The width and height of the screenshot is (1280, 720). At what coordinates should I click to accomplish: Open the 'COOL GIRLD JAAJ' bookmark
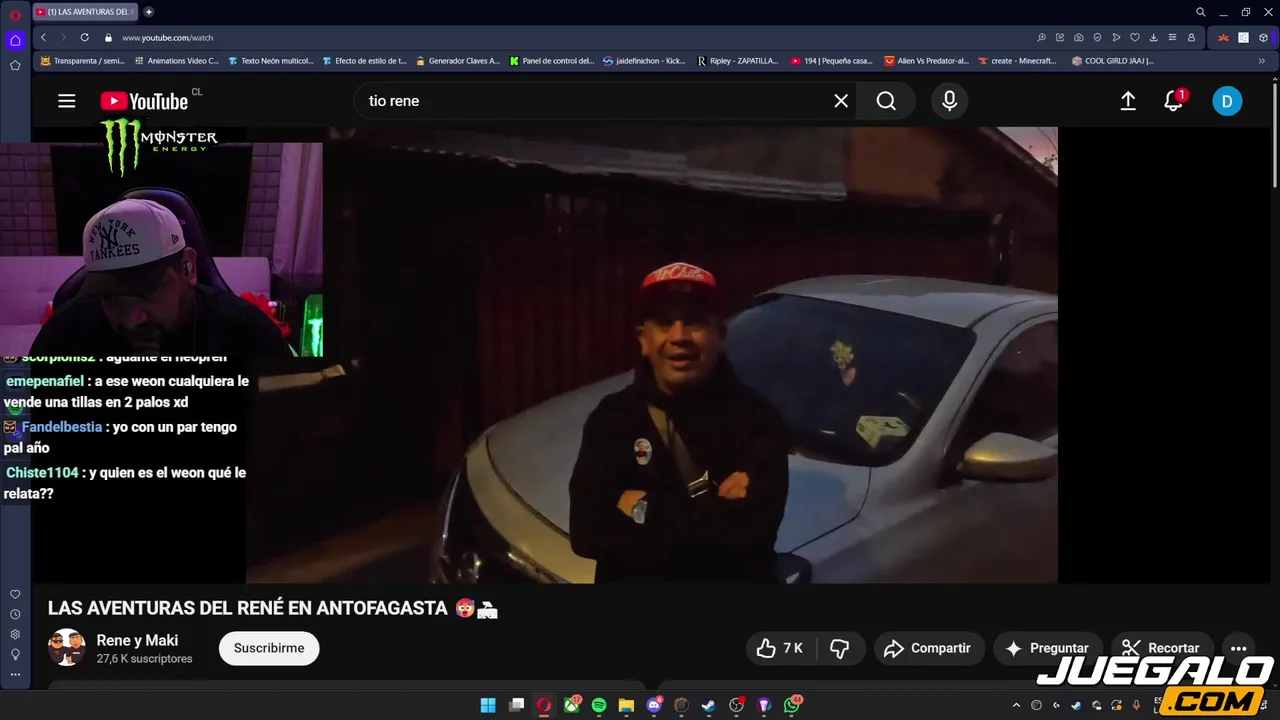tap(1113, 61)
